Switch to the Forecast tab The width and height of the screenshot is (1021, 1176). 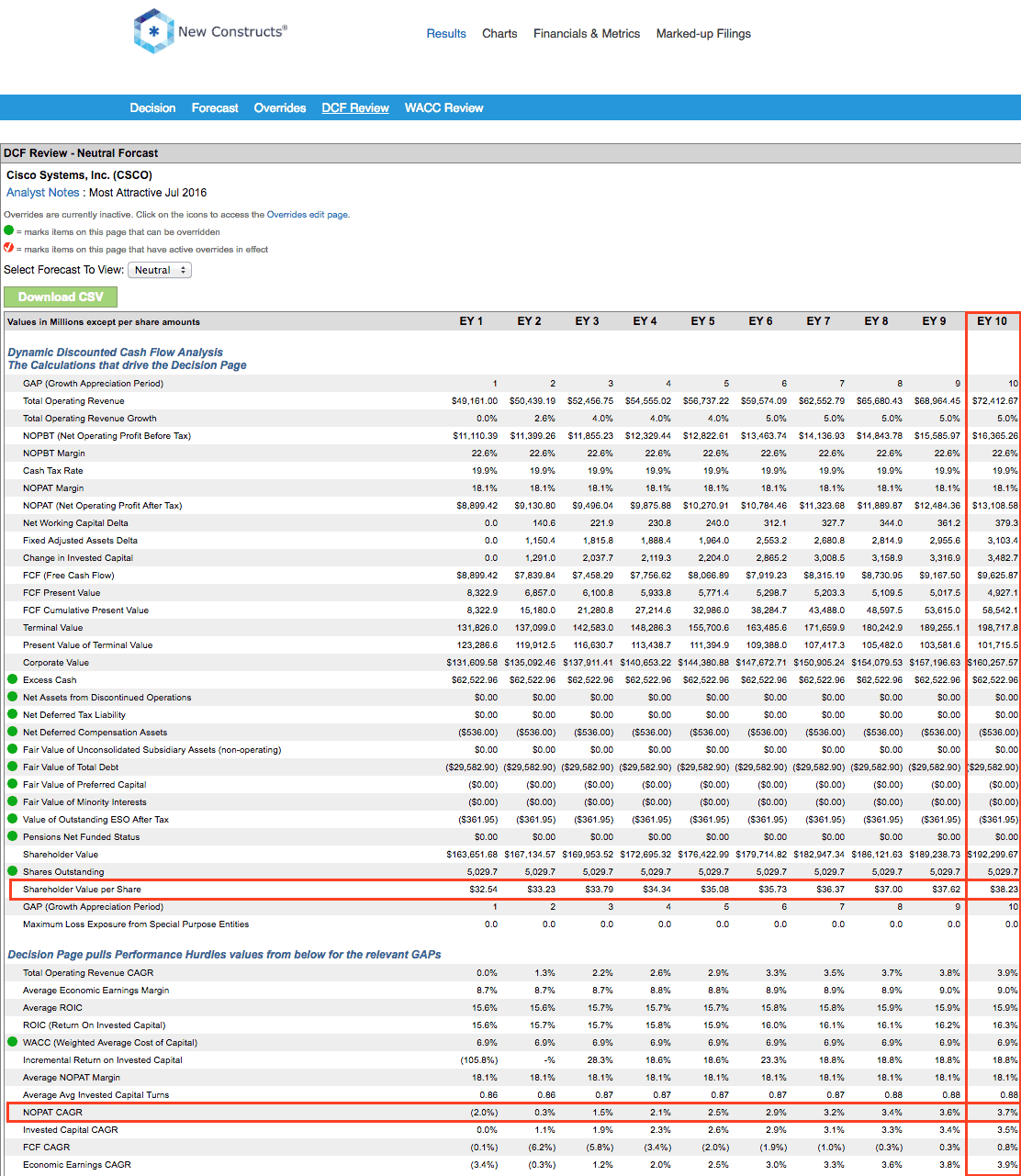click(x=215, y=107)
